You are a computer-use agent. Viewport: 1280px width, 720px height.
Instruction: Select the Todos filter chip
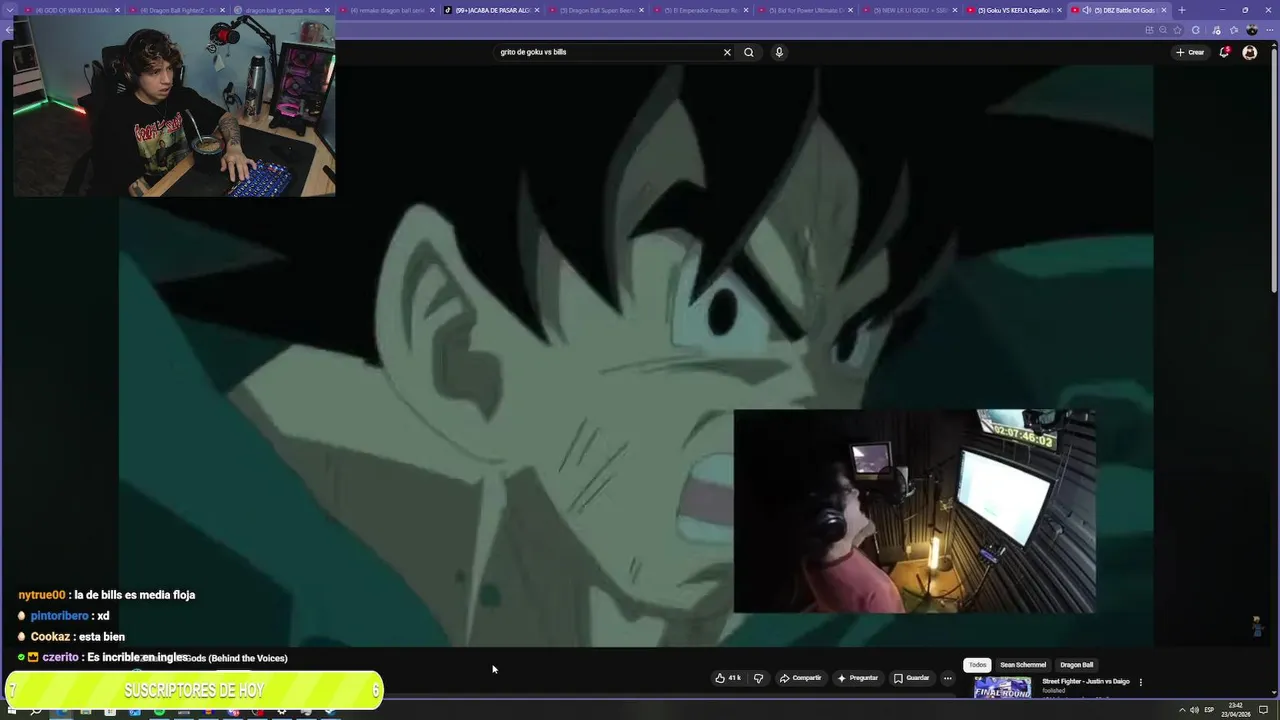[977, 665]
